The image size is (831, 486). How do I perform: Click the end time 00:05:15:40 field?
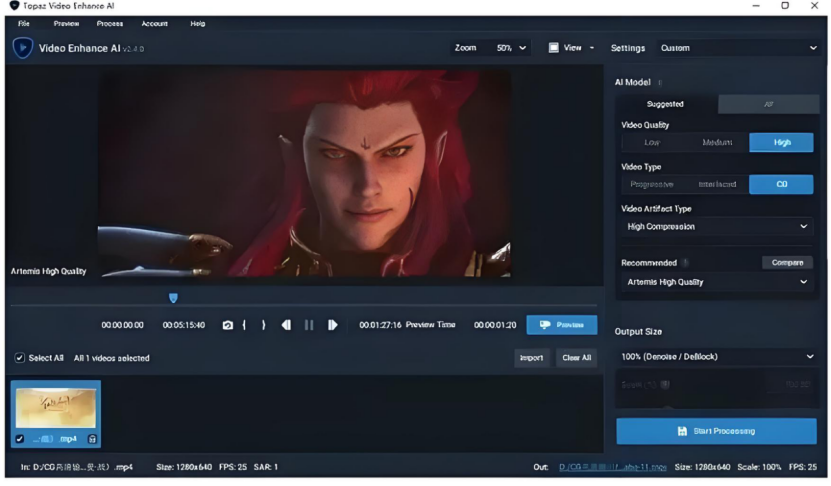(184, 325)
